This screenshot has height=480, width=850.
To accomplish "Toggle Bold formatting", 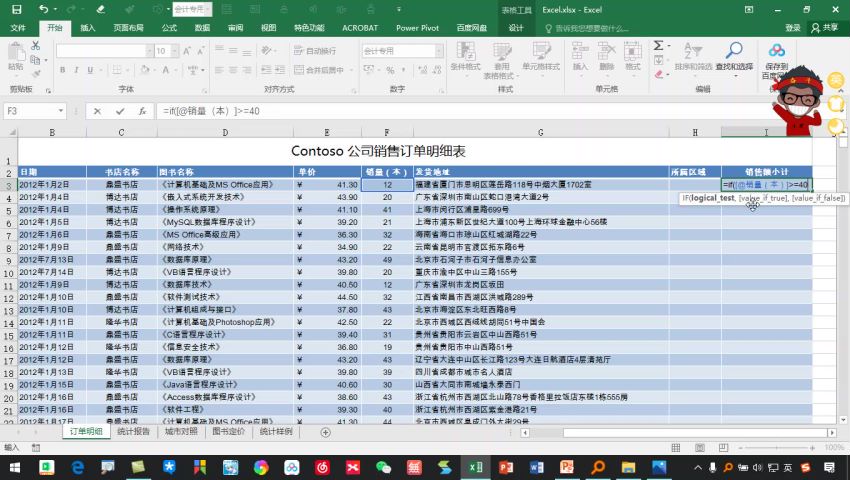I will (62, 70).
